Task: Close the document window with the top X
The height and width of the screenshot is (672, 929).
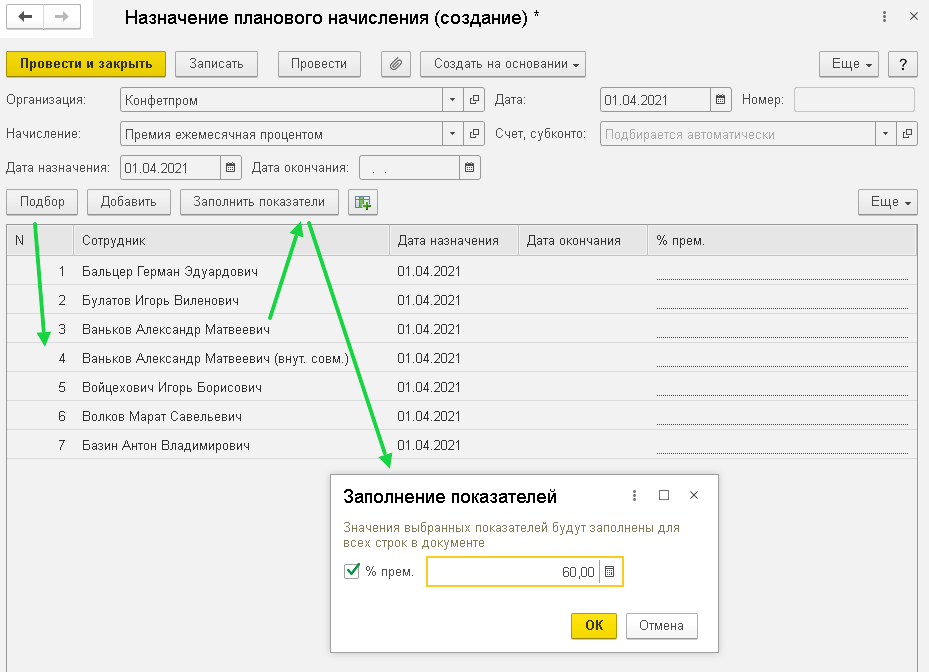Action: click(914, 17)
